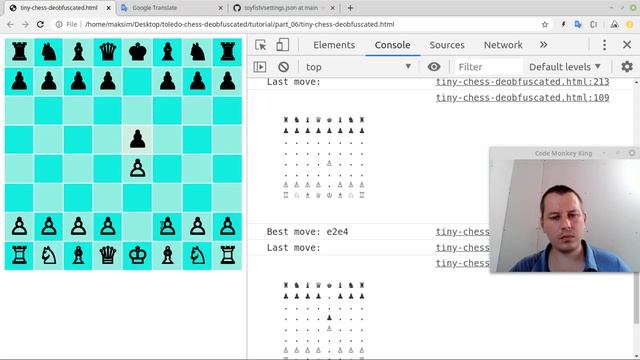Select the white knight on g1

(198, 256)
